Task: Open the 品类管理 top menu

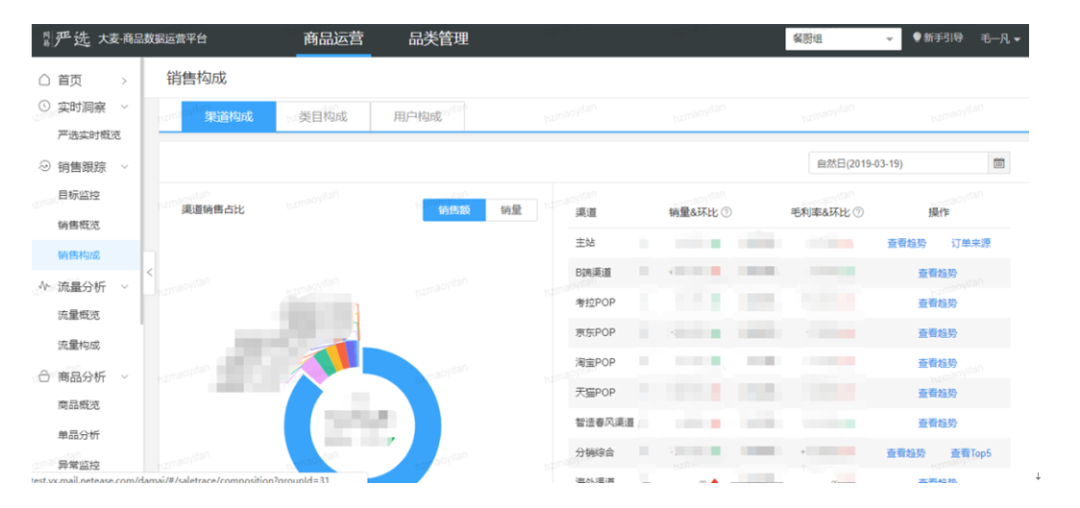Action: (x=438, y=39)
